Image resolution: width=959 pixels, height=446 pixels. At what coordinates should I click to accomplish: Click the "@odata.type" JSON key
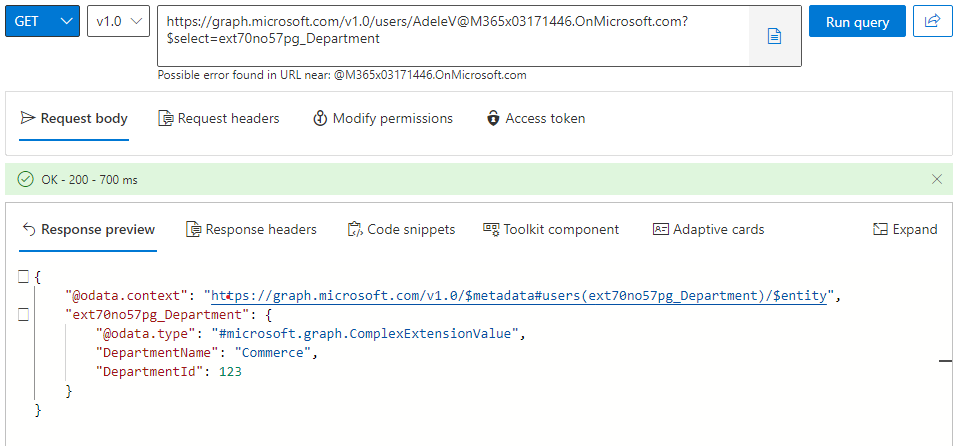(146, 334)
